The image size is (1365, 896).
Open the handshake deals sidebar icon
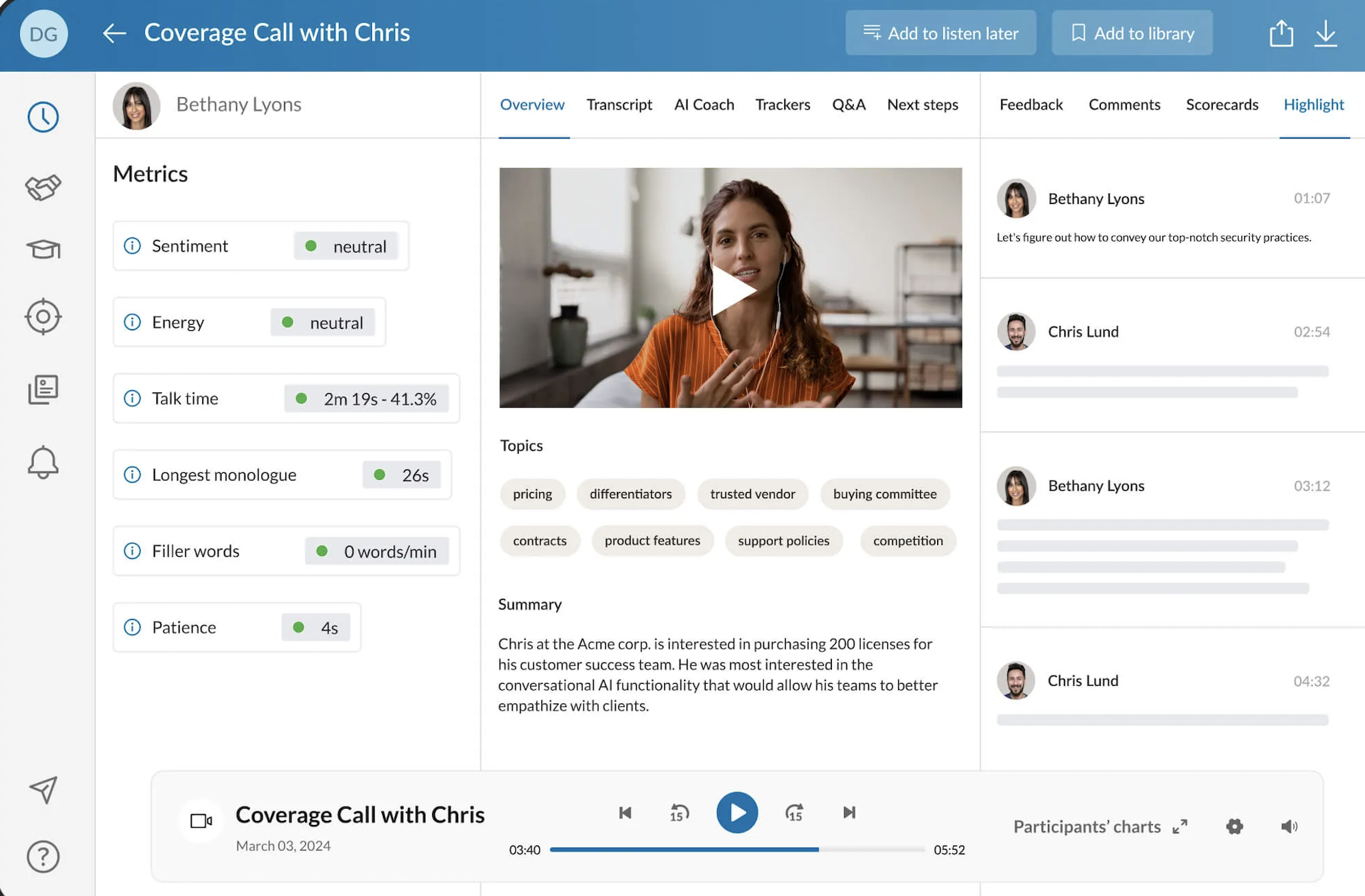(x=43, y=186)
